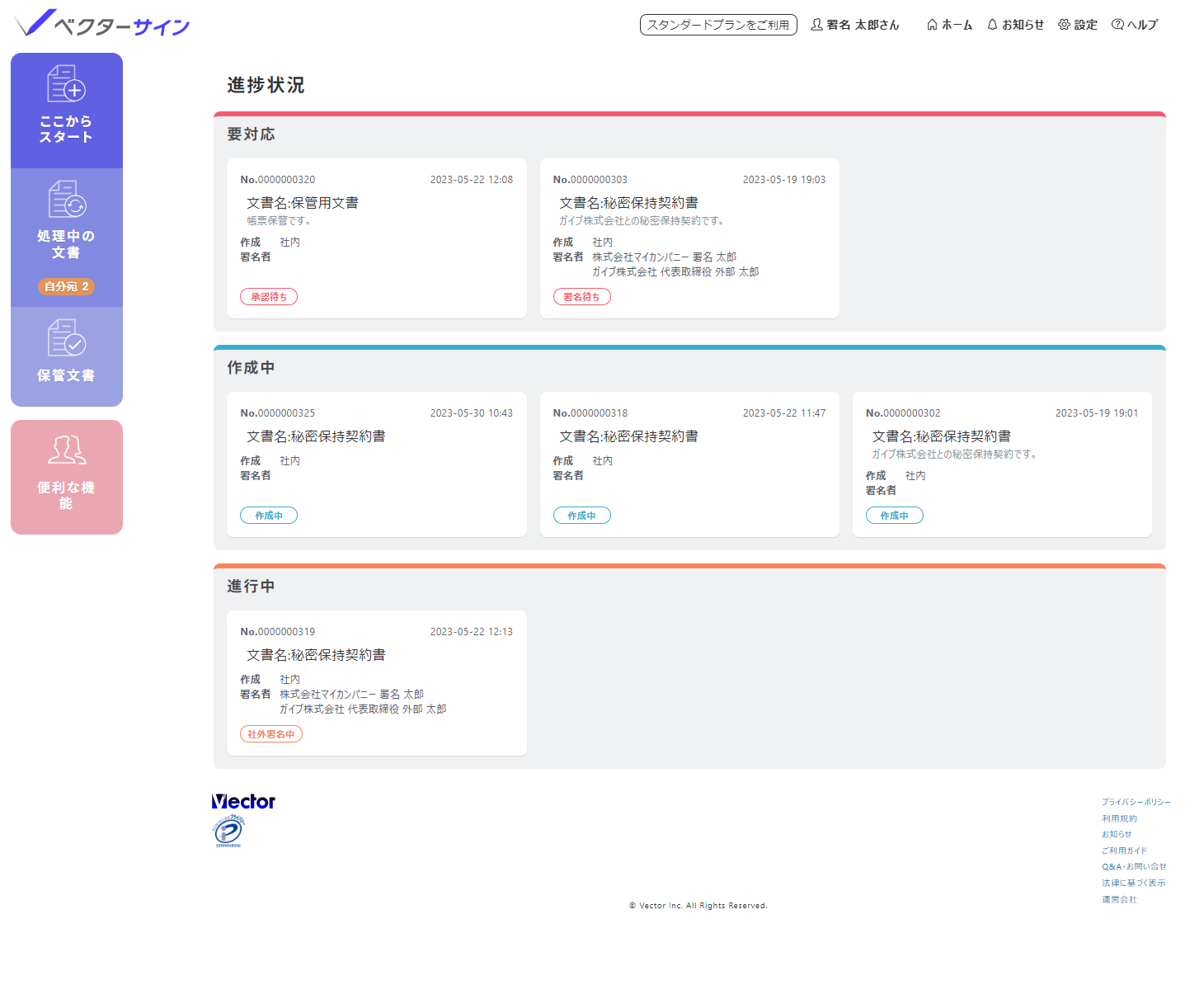
Task: Open ヘルプ in header
Action: pos(1135,25)
